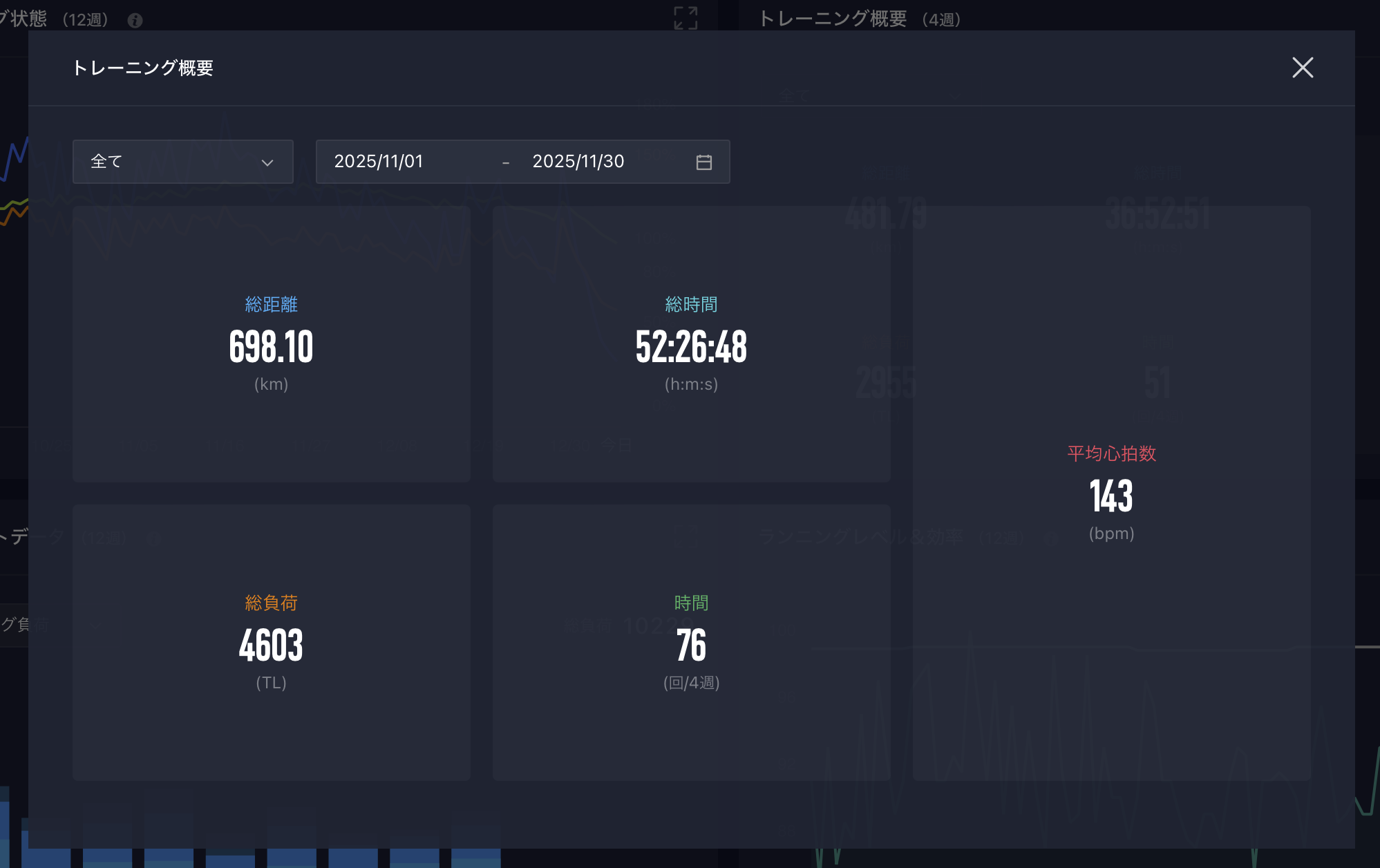
Task: Click the chevron arrow in 全て dropdown
Action: (267, 162)
